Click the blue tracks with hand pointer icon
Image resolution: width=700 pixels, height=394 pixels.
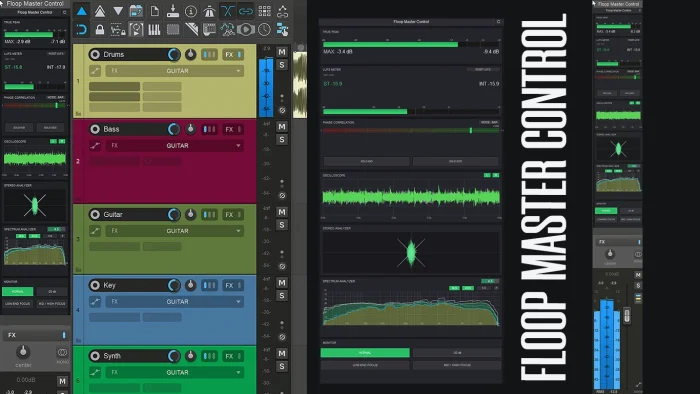click(283, 30)
